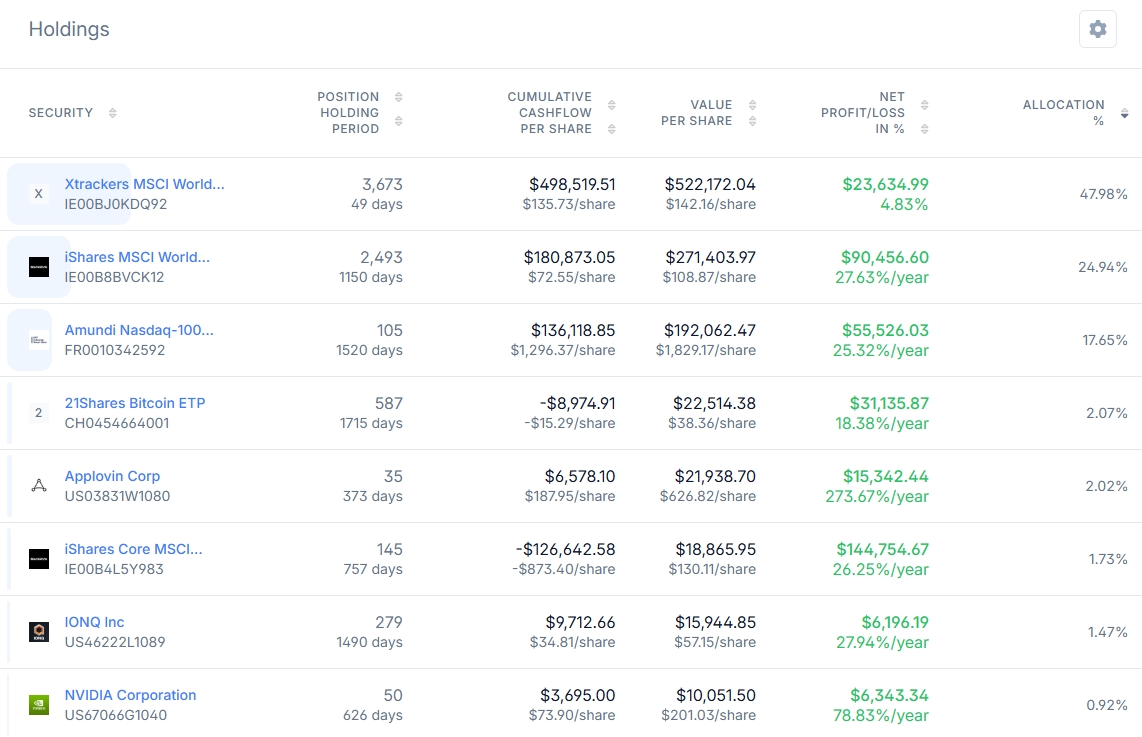This screenshot has height=737, width=1142.
Task: Click the Xtrackers MSCI World logo icon
Action: pyautogui.click(x=39, y=194)
